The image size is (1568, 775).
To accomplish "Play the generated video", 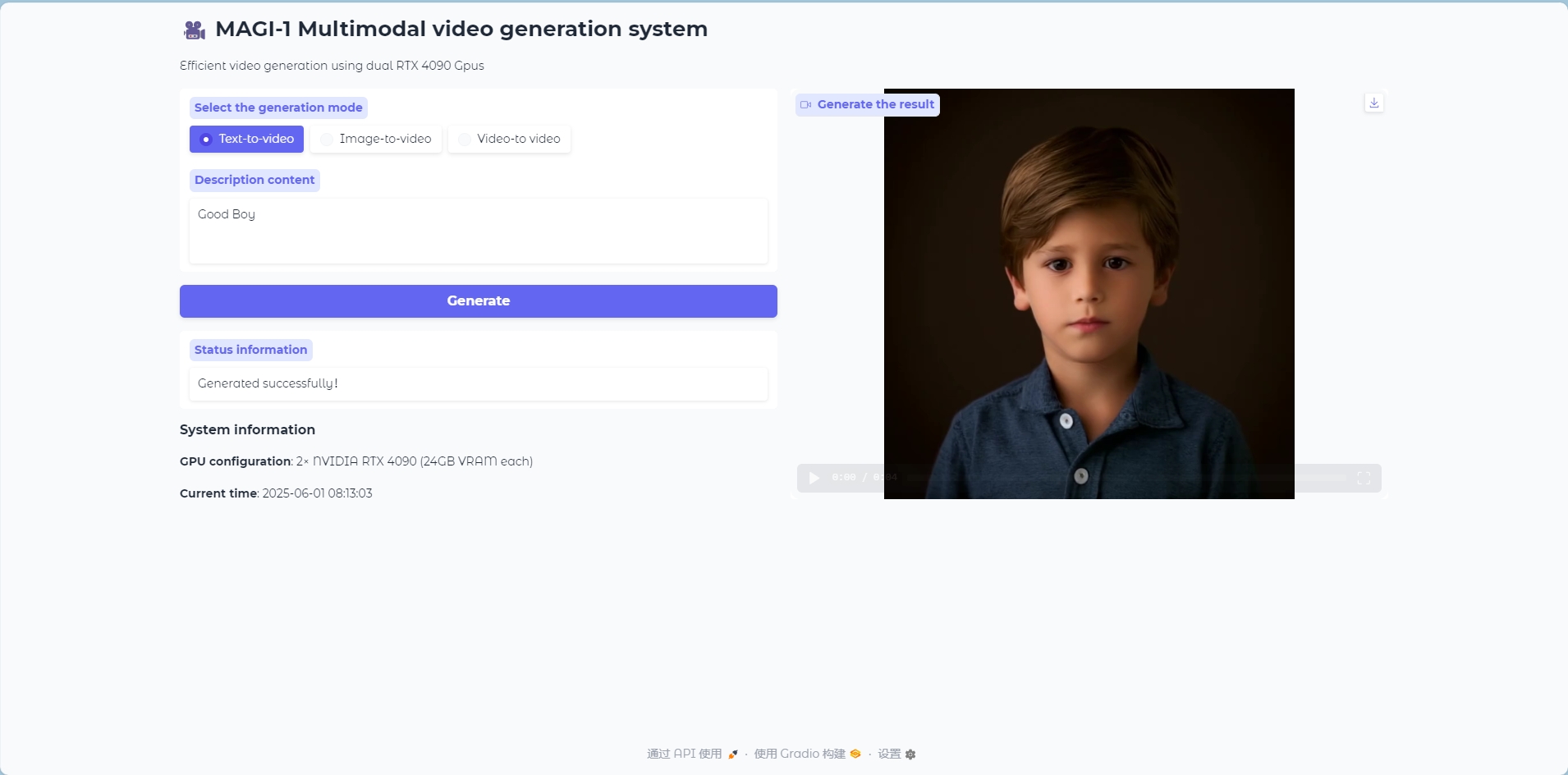I will [x=814, y=478].
